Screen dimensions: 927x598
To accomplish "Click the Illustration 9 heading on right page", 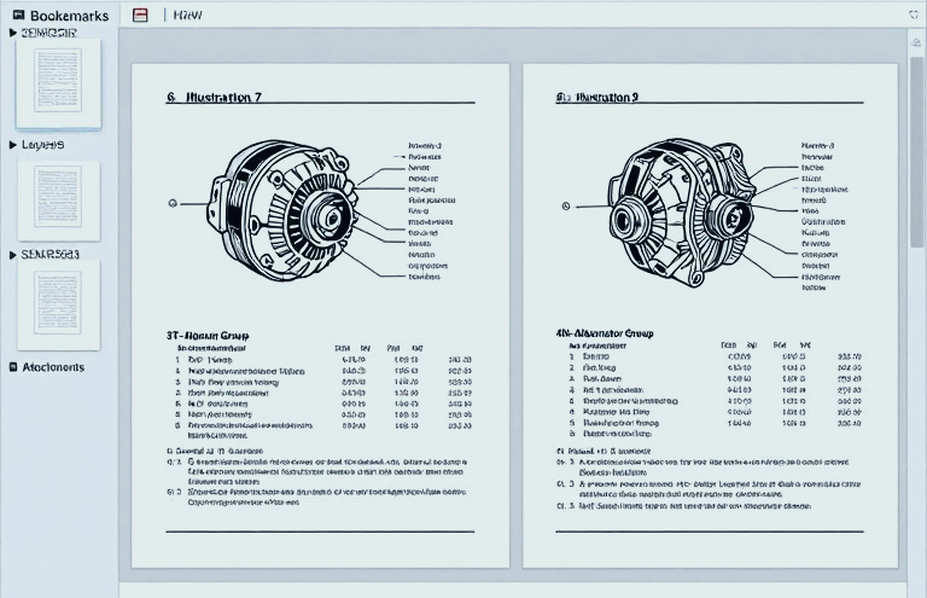I will click(x=607, y=97).
